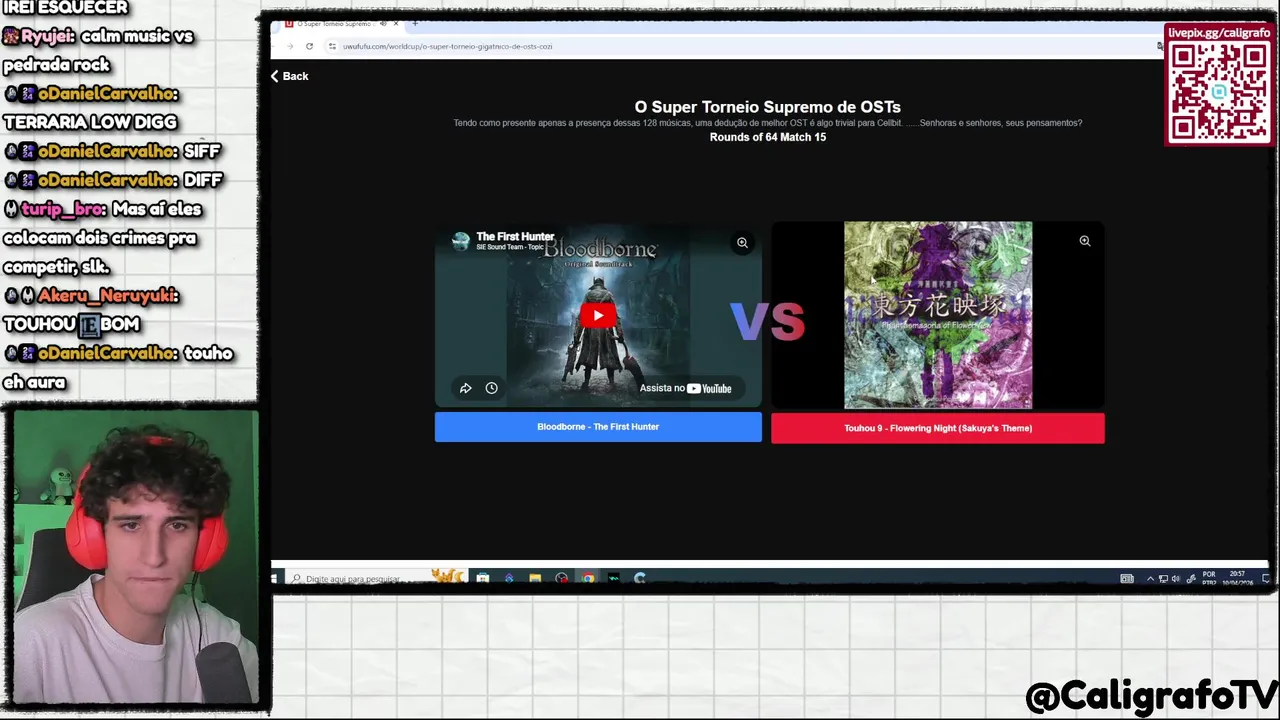Click the Windows search box
The height and width of the screenshot is (720, 1280).
click(x=375, y=578)
